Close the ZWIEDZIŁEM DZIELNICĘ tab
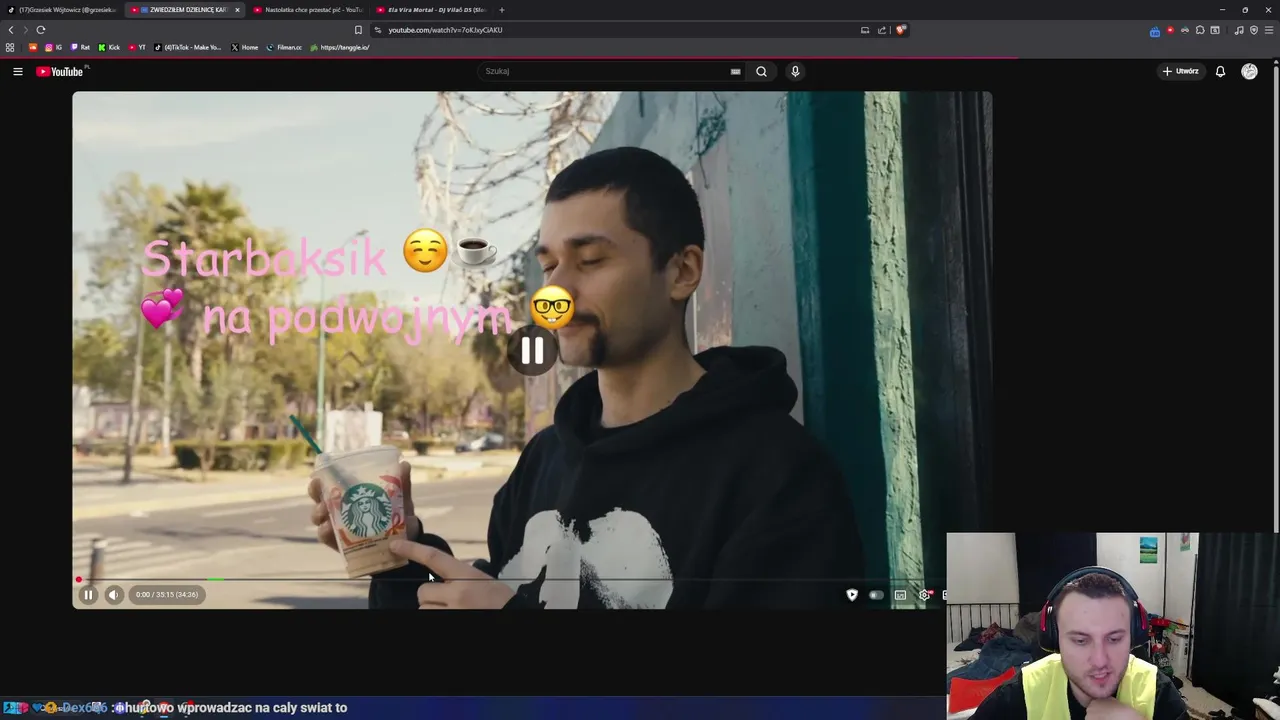This screenshot has height=720, width=1280. pyautogui.click(x=237, y=10)
